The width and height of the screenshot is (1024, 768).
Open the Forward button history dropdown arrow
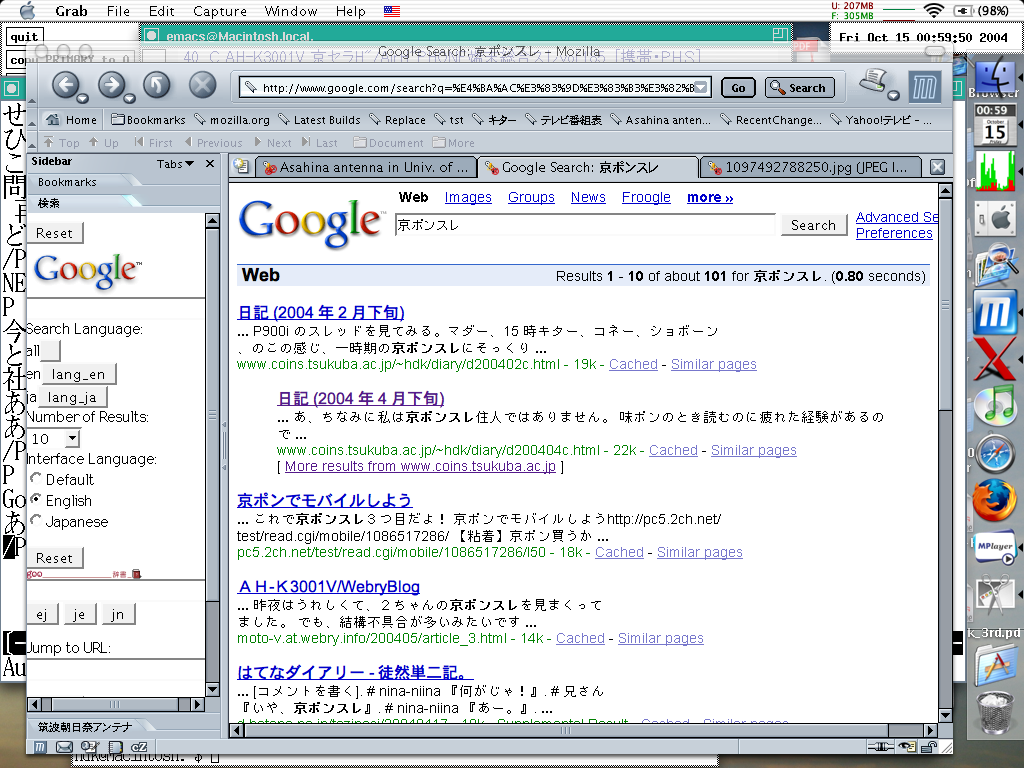129,99
